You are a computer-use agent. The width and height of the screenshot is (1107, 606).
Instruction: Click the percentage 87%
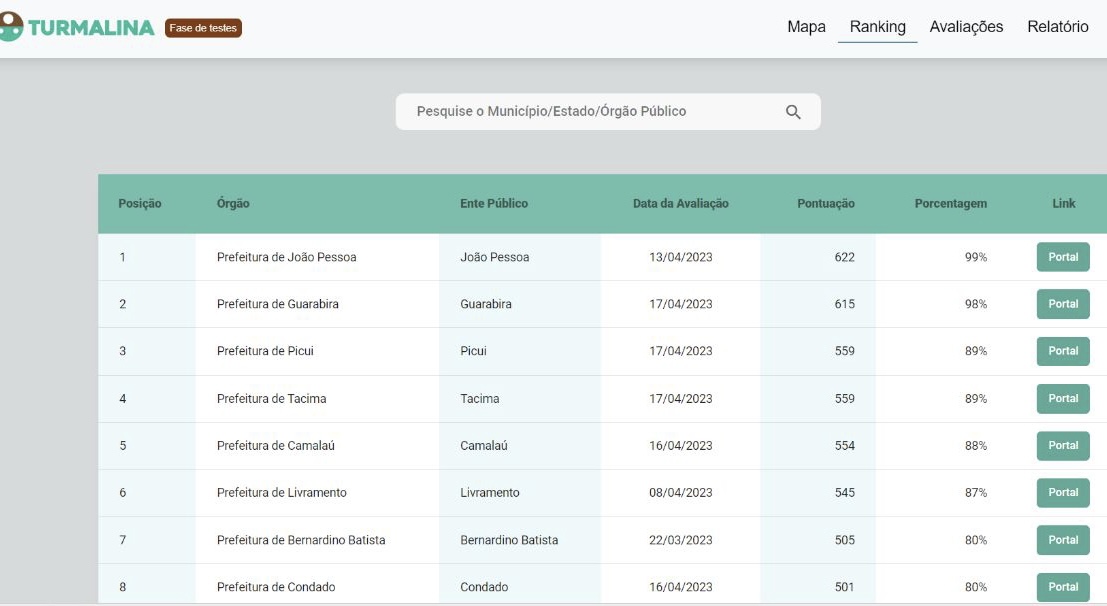tap(976, 492)
